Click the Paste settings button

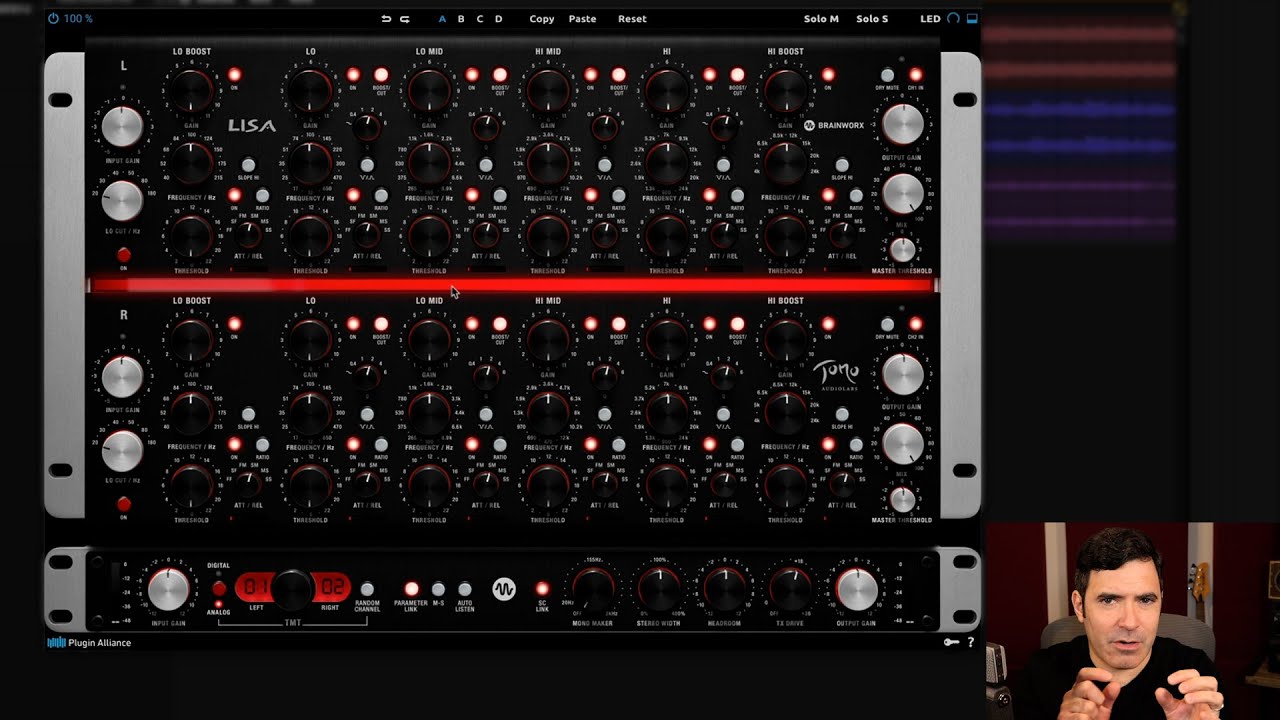point(582,19)
